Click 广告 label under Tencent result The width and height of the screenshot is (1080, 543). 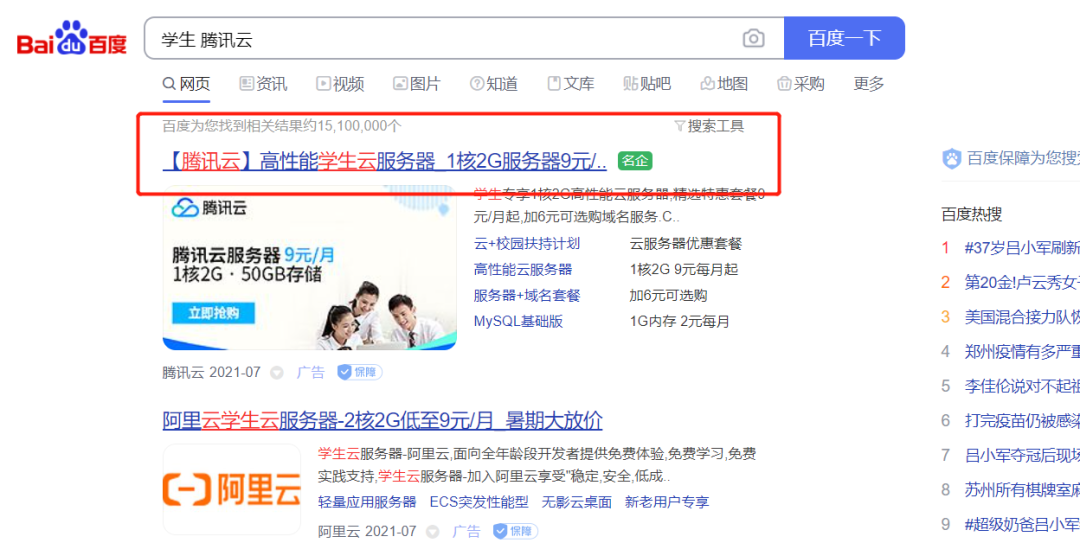point(311,373)
